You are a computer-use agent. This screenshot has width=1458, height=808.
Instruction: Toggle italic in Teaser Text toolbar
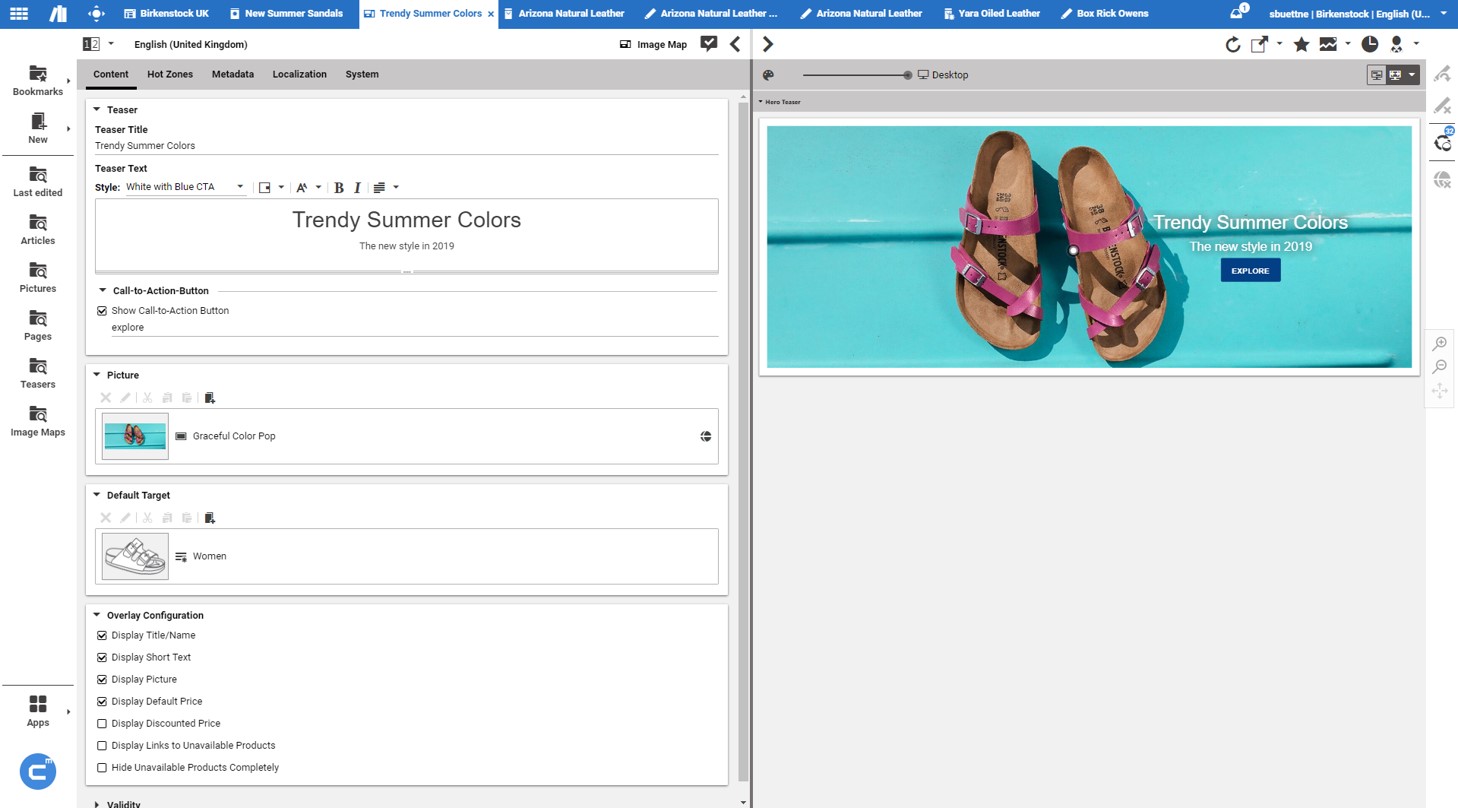pyautogui.click(x=357, y=188)
